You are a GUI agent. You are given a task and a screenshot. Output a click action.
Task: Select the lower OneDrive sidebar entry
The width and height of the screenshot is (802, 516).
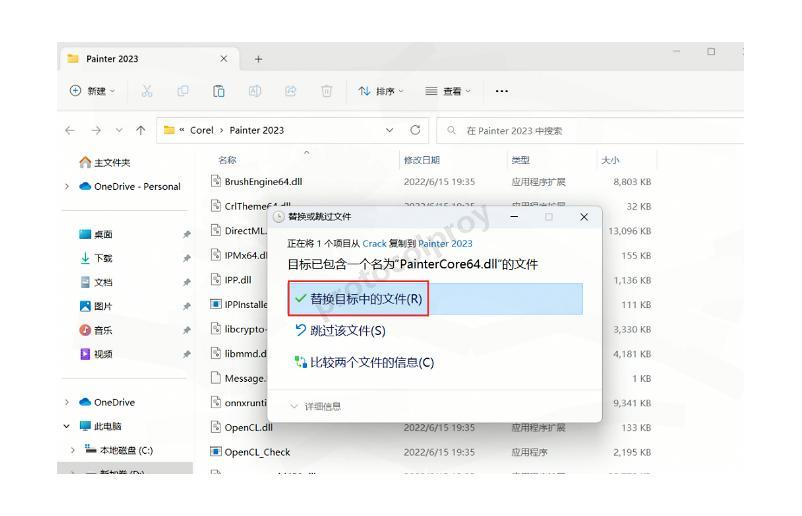click(x=107, y=402)
